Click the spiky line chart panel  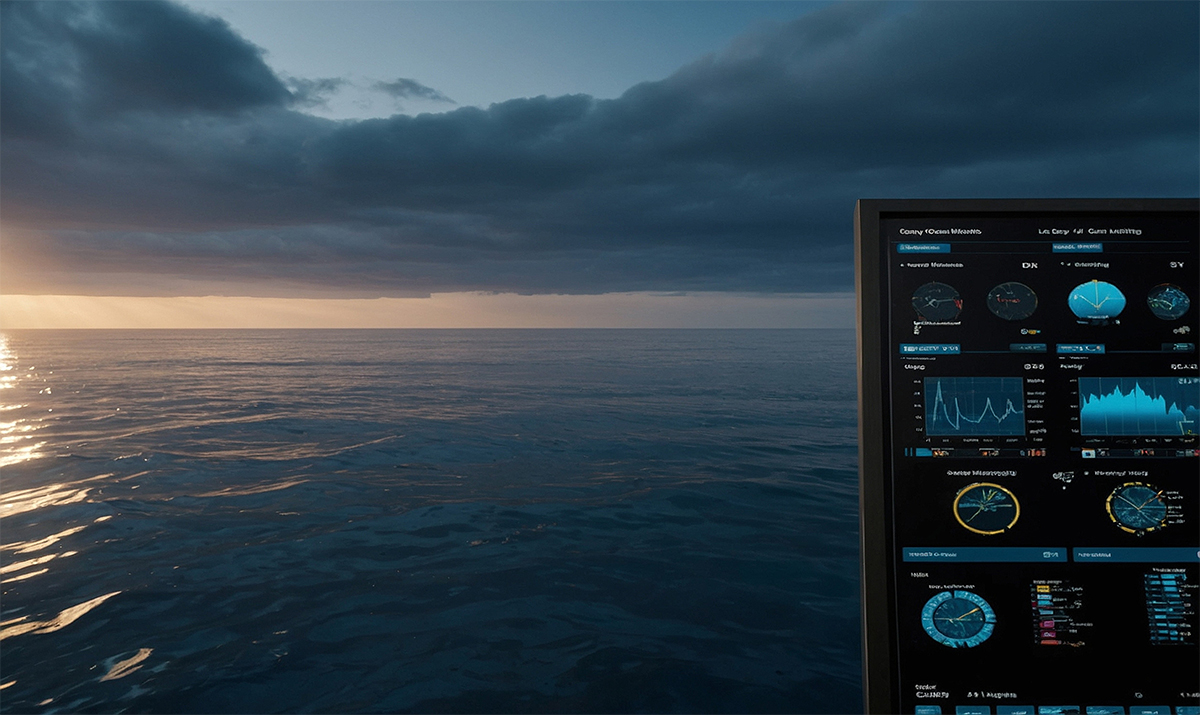pos(973,407)
